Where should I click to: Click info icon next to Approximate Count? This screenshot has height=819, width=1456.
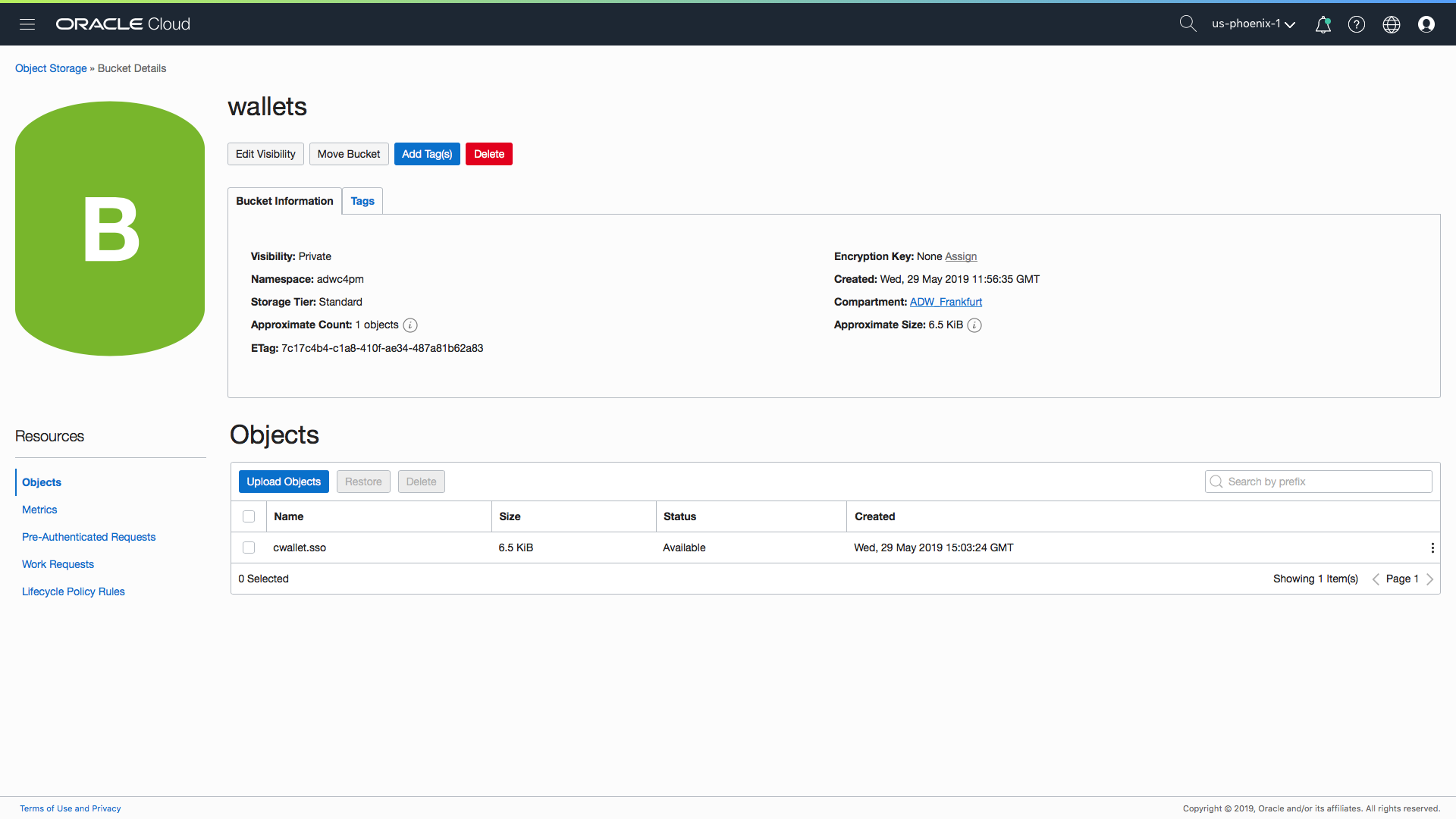(x=410, y=325)
